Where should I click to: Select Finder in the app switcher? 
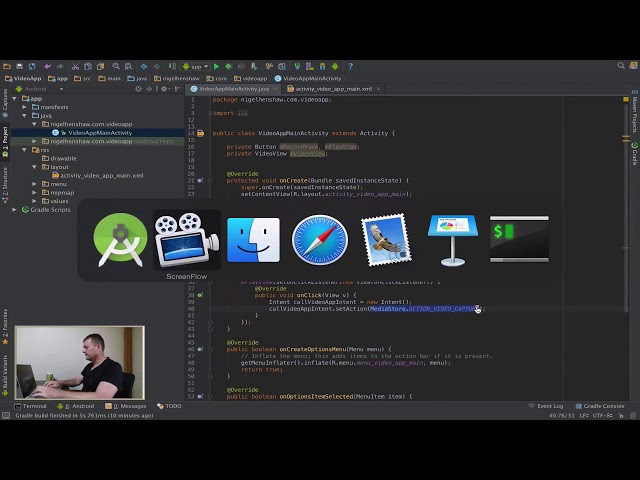253,240
